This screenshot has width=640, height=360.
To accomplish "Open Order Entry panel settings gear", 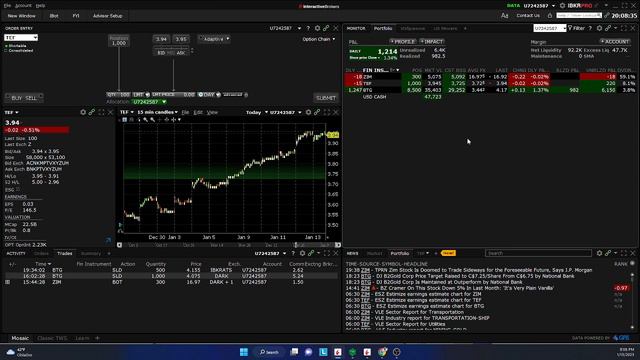I will (317, 28).
